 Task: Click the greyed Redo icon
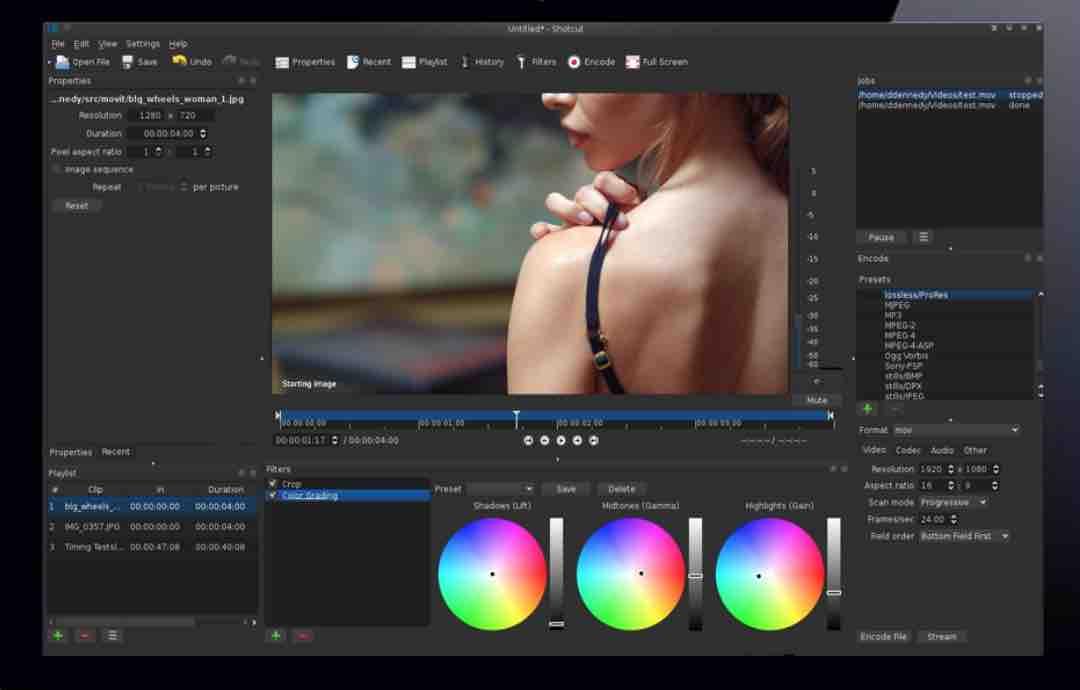229,61
